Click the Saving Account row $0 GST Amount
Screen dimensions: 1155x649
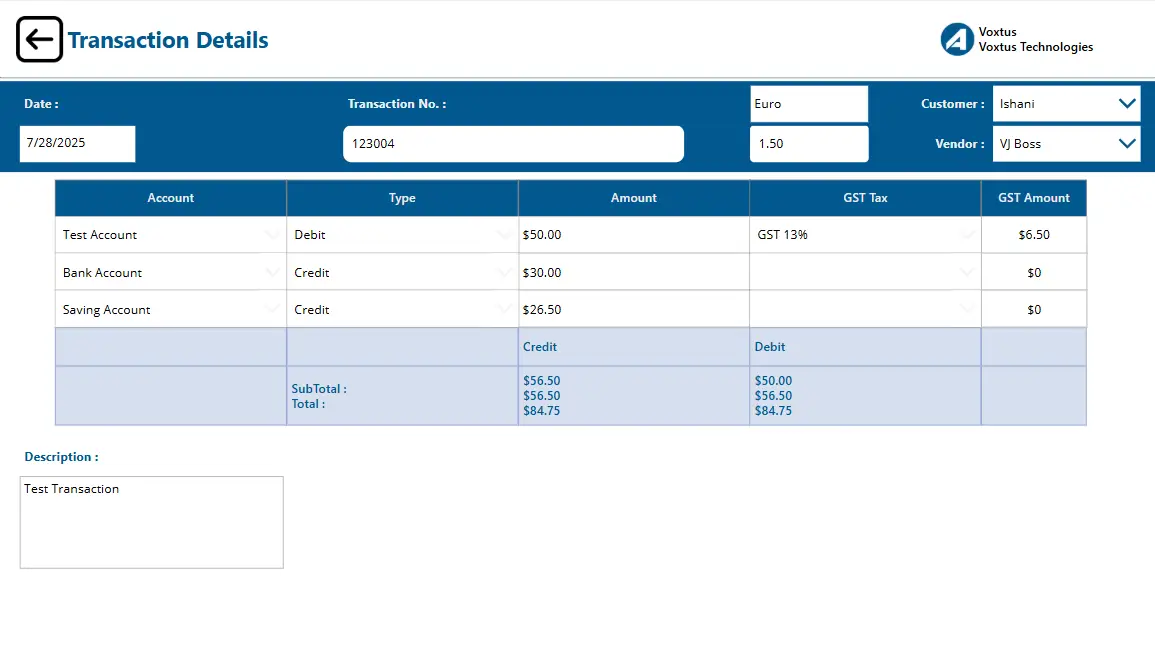(x=1033, y=309)
